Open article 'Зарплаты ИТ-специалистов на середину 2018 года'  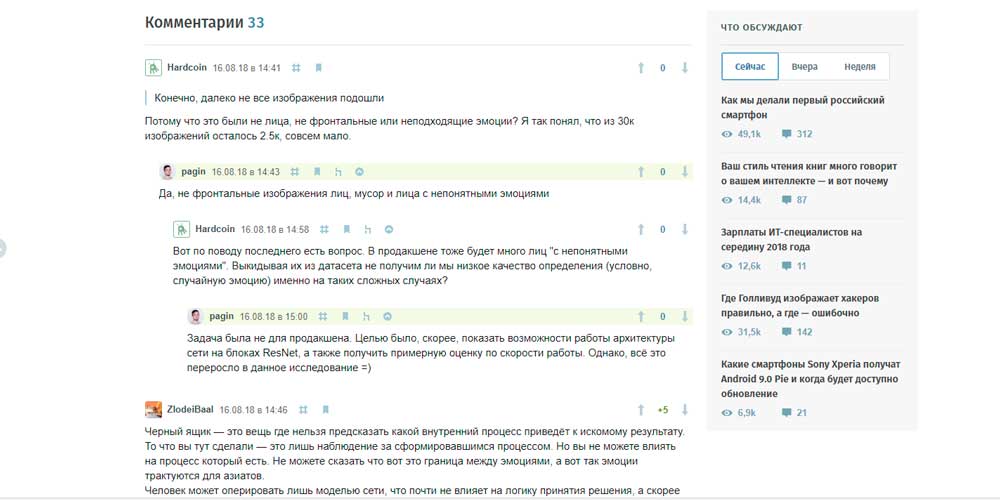[791, 240]
